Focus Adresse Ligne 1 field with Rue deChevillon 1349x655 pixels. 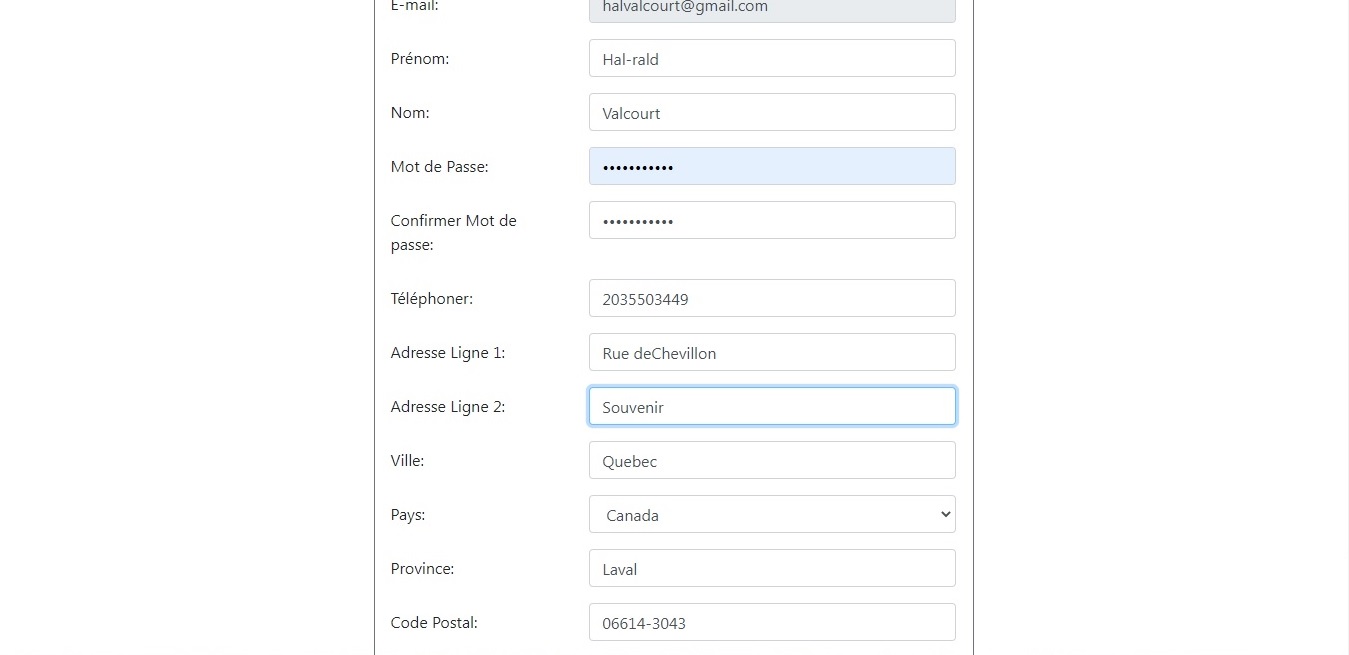tap(771, 352)
